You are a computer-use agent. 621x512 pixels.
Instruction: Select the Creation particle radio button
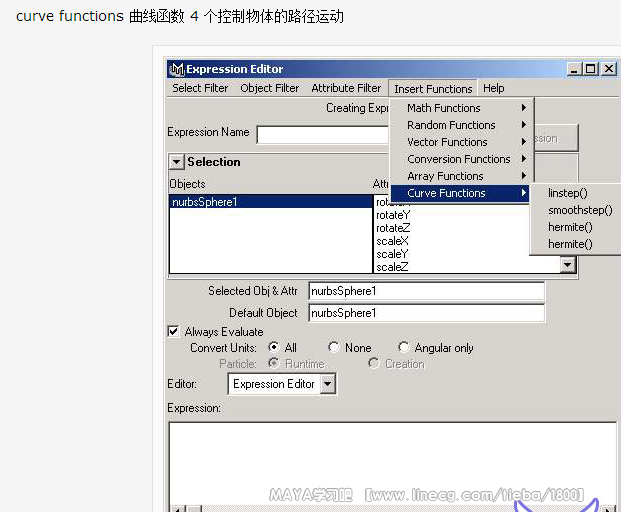(x=373, y=363)
